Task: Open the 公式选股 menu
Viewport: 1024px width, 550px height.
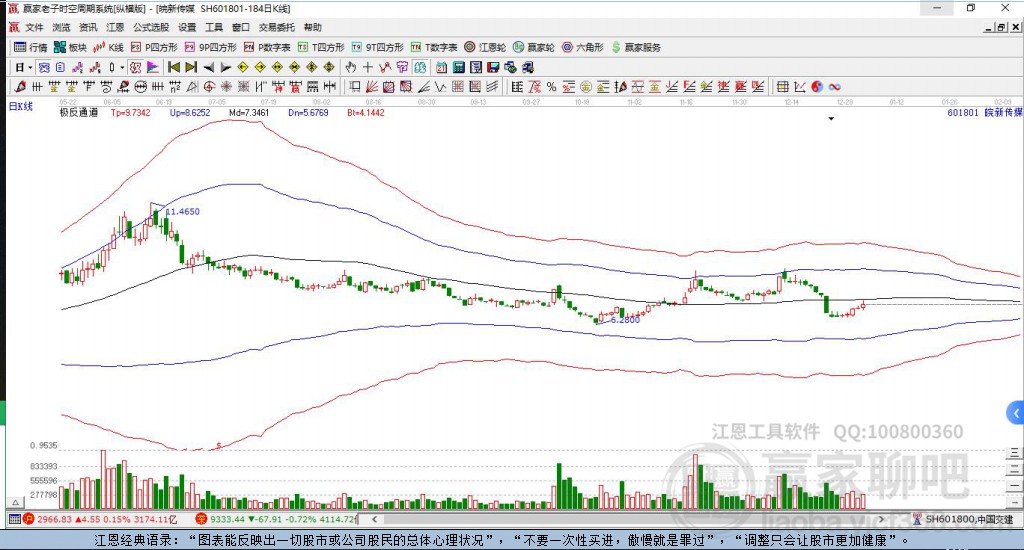Action: (151, 27)
